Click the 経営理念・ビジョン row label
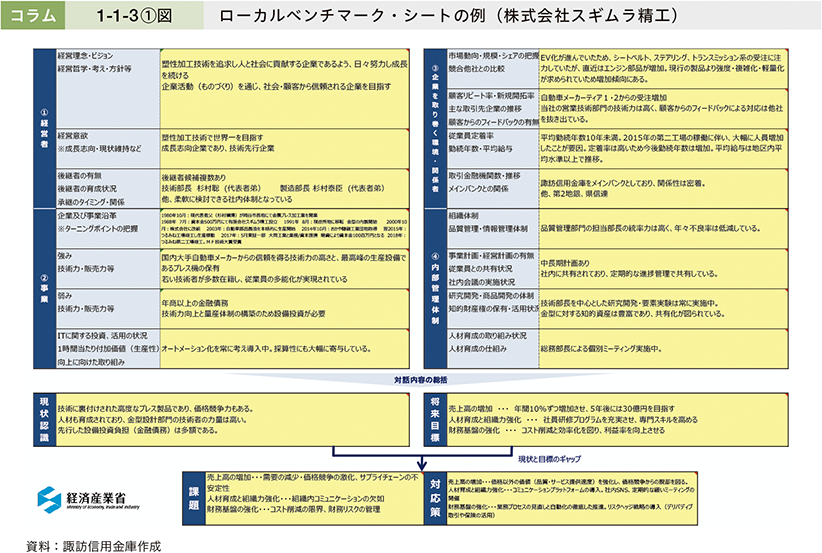Image resolution: width=822 pixels, height=553 pixels. [x=85, y=56]
